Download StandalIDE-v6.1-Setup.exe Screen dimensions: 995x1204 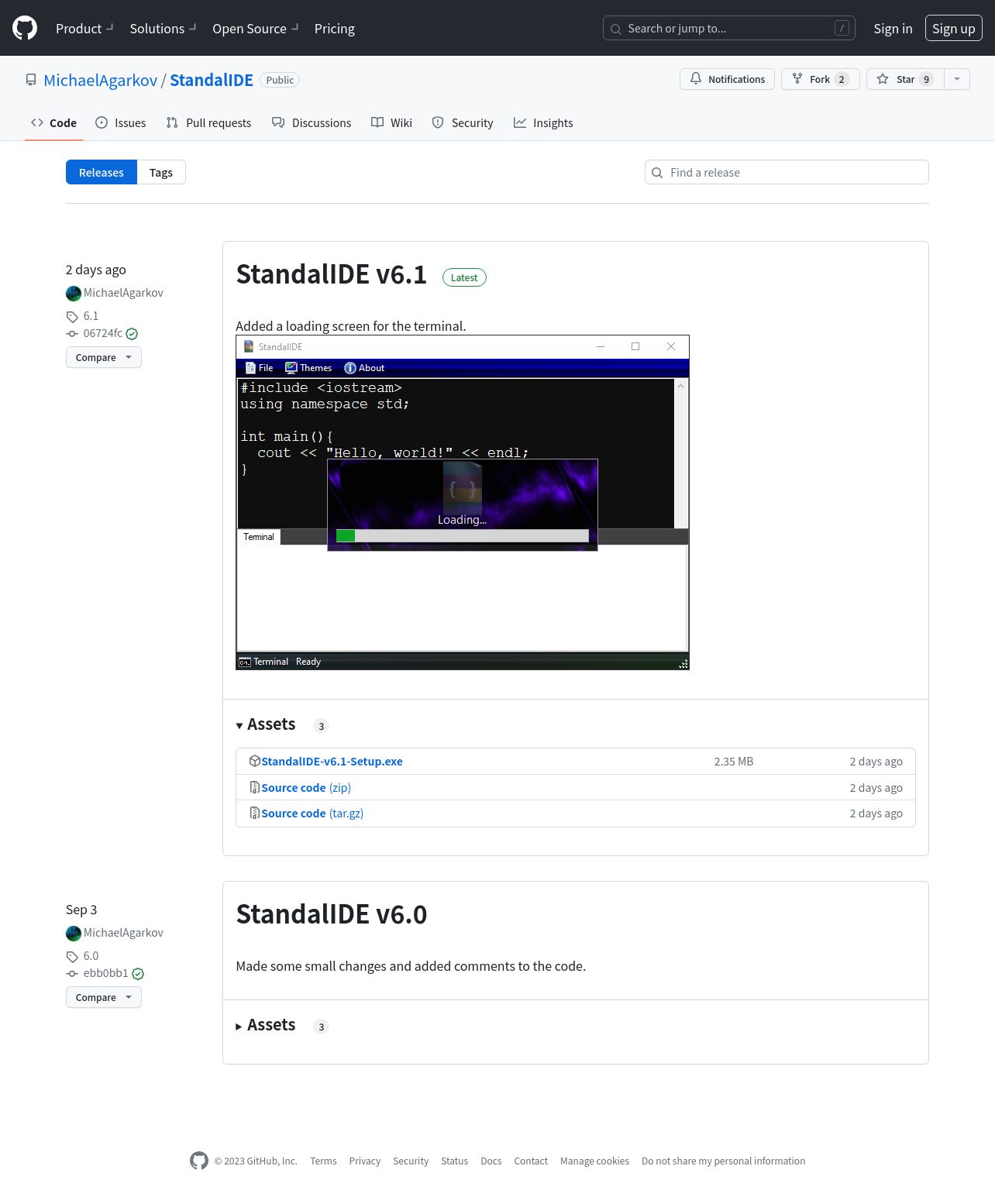coord(332,762)
